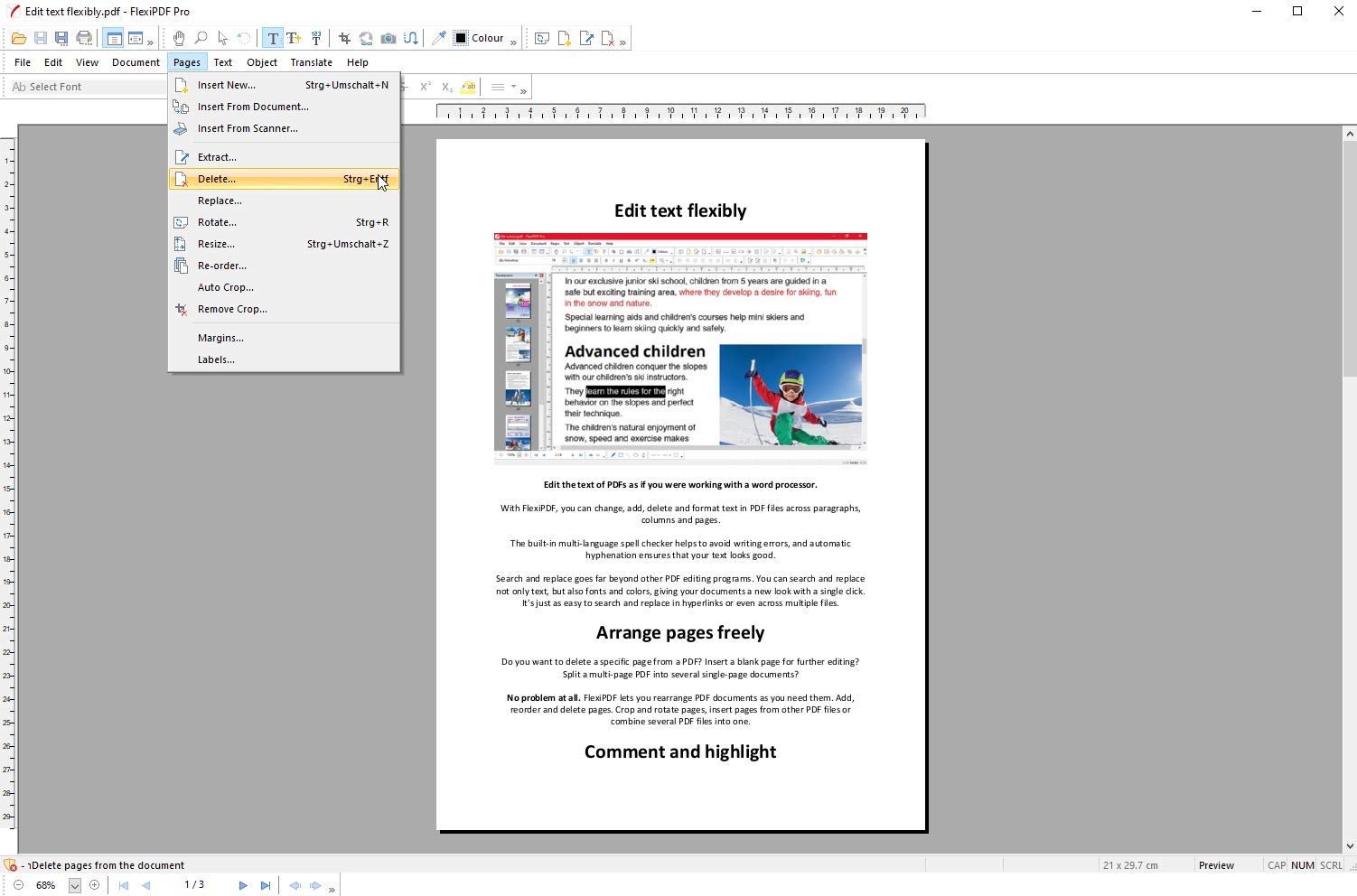Go to next page button
The image size is (1357, 896).
tap(243, 885)
